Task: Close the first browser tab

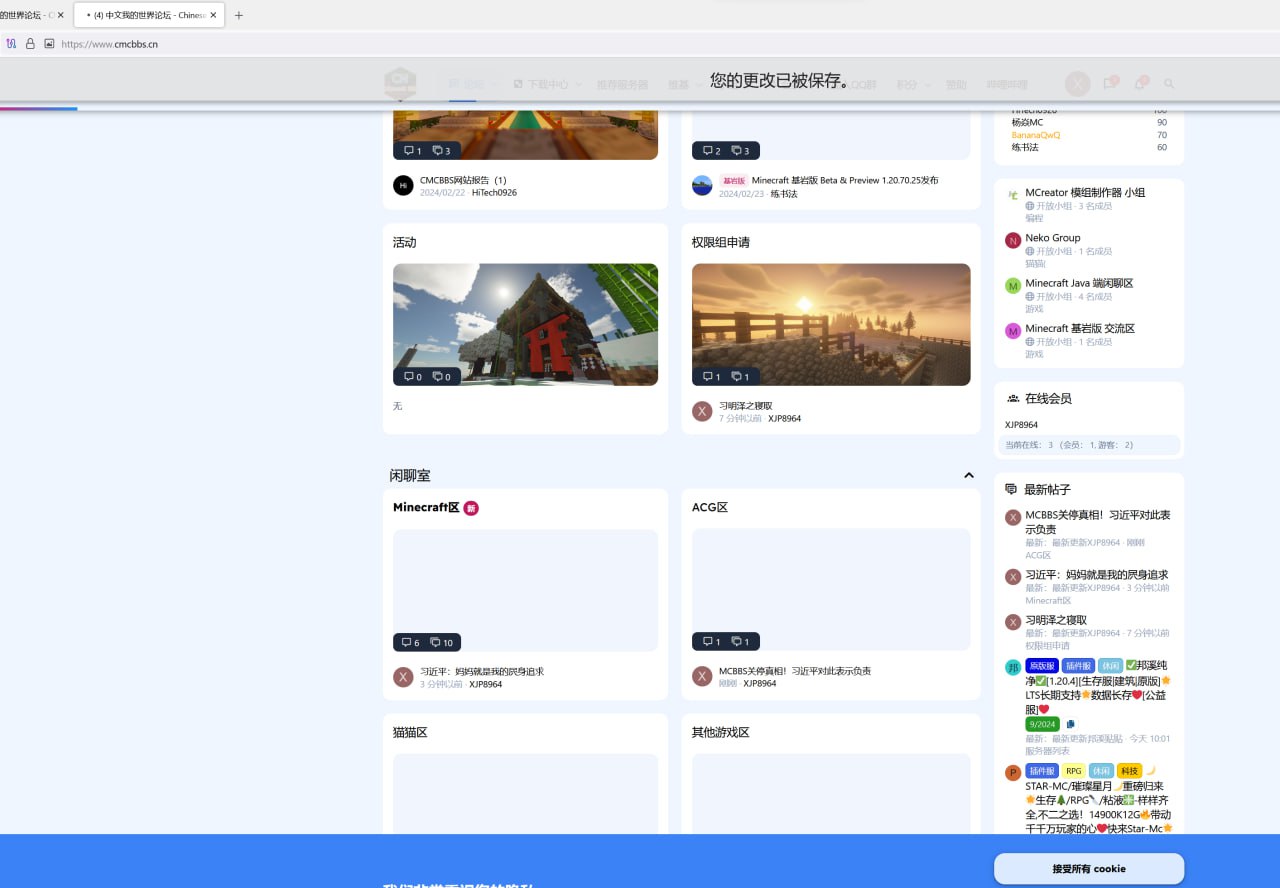Action: click(x=61, y=15)
